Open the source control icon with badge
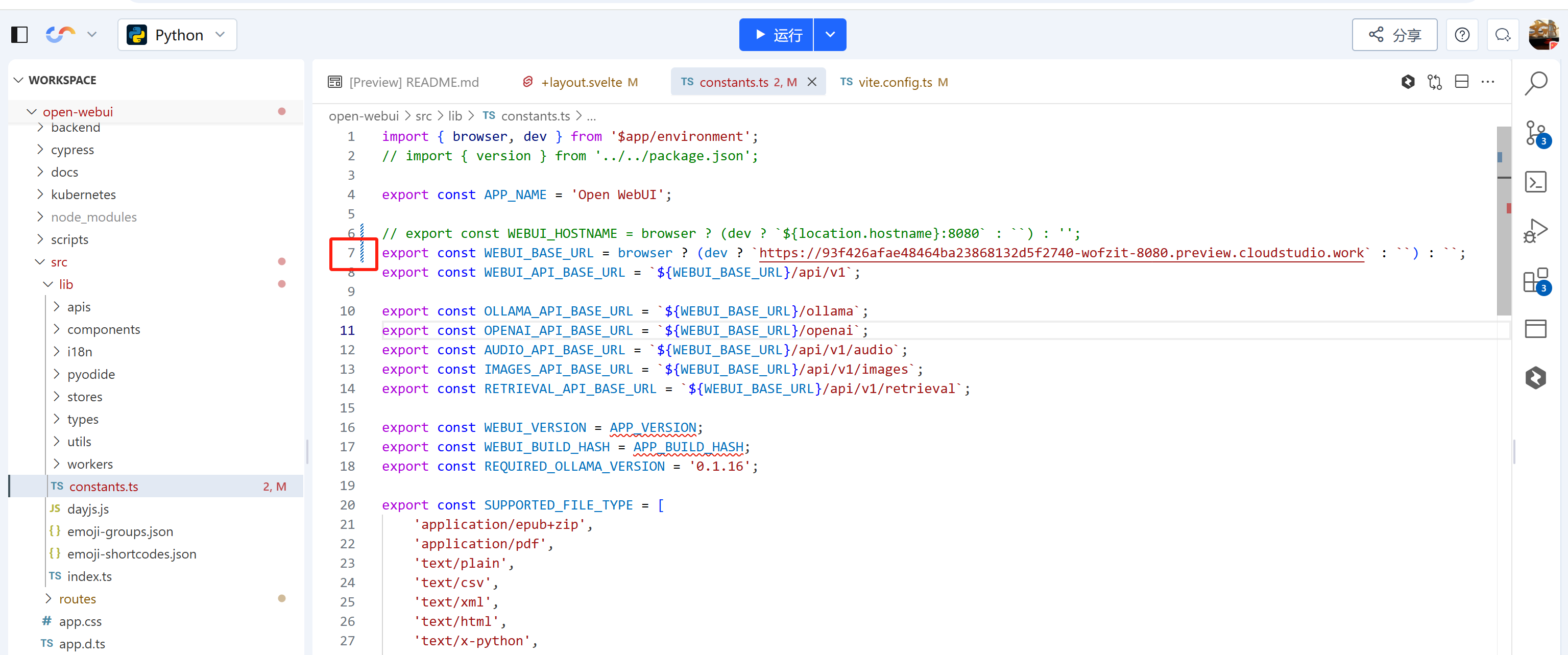The image size is (1568, 655). point(1536,133)
